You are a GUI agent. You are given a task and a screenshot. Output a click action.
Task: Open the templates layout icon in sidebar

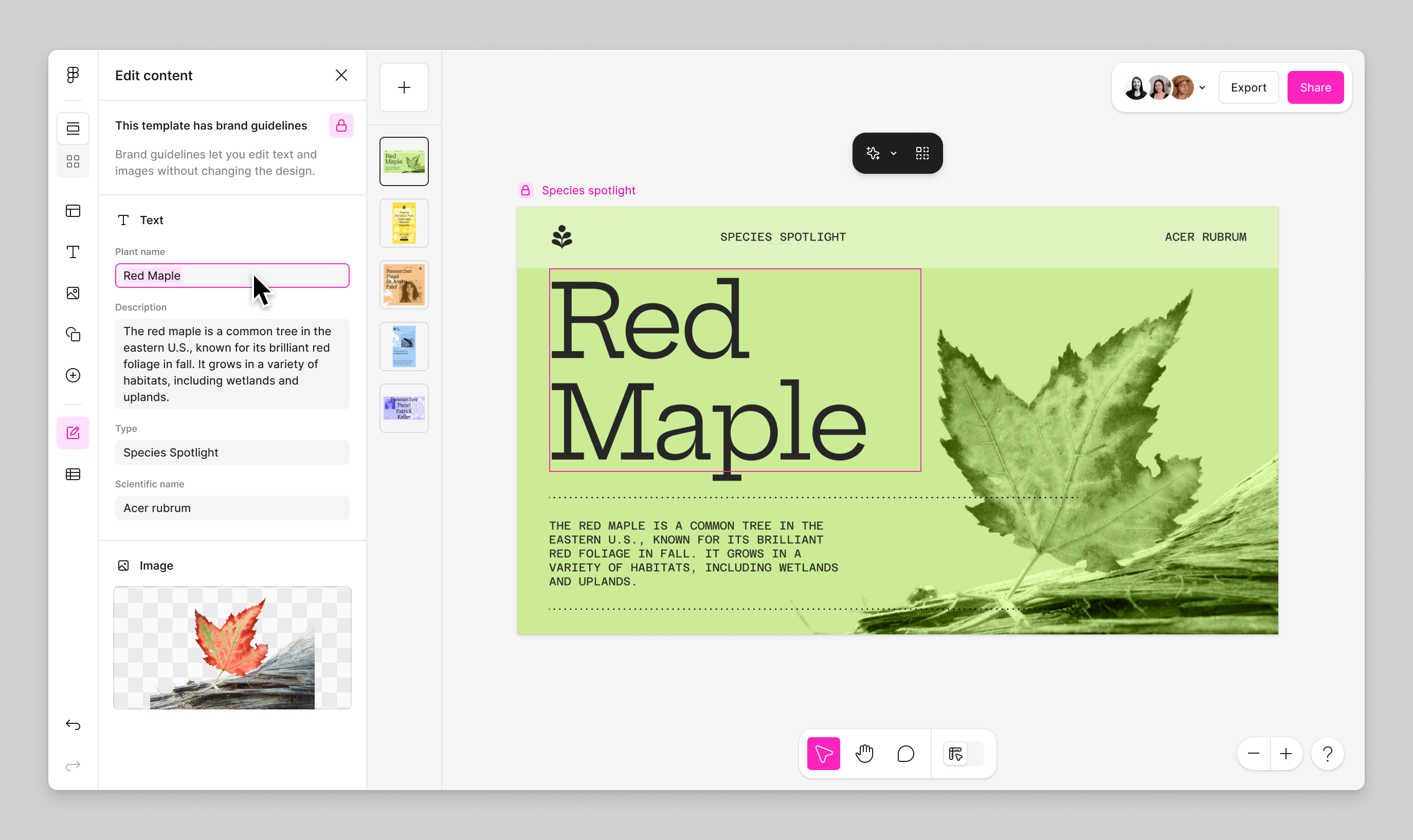(73, 211)
